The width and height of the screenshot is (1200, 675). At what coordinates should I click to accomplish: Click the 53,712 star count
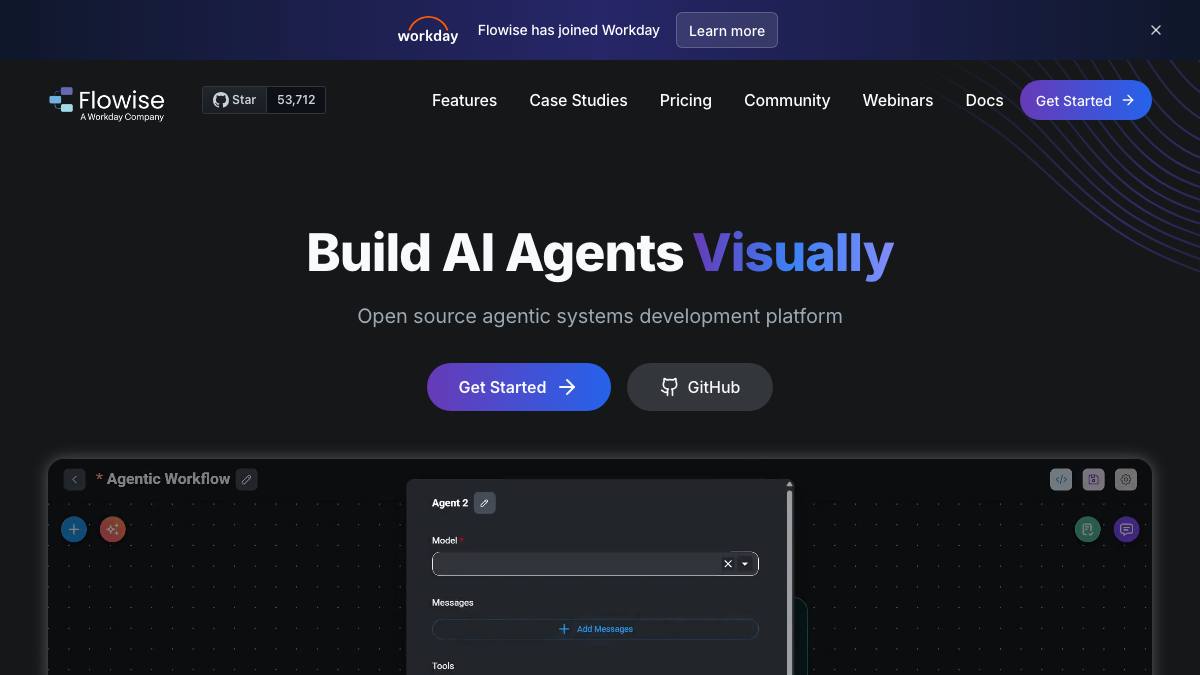click(x=296, y=100)
